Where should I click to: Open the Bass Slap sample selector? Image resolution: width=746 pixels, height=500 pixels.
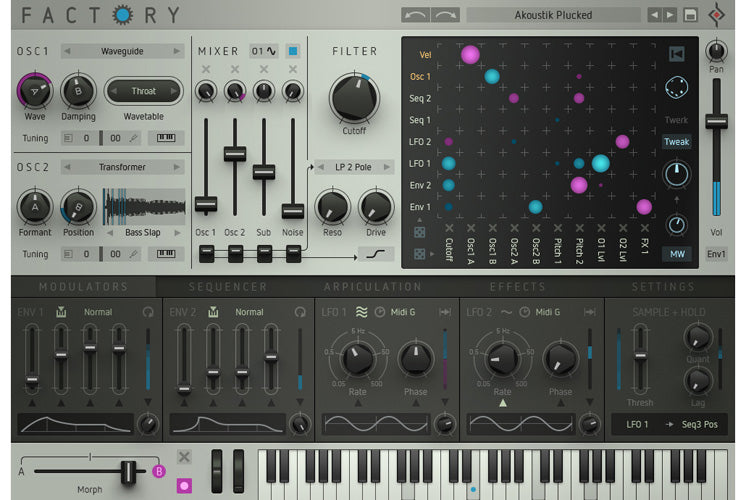tap(144, 232)
